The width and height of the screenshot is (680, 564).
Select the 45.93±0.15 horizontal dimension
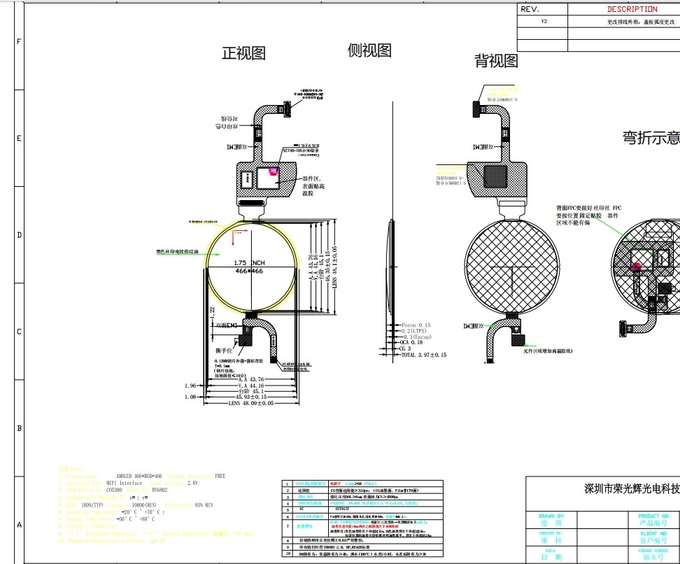251,397
